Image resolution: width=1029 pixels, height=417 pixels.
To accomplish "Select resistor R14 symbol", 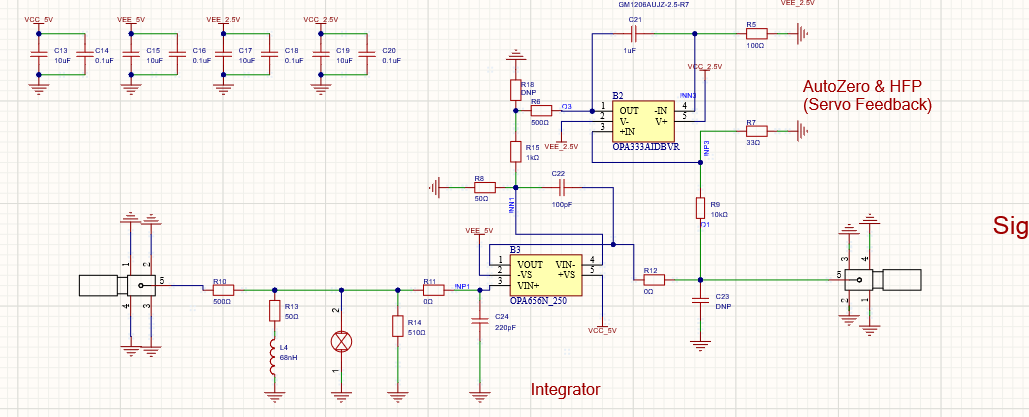I will (397, 326).
